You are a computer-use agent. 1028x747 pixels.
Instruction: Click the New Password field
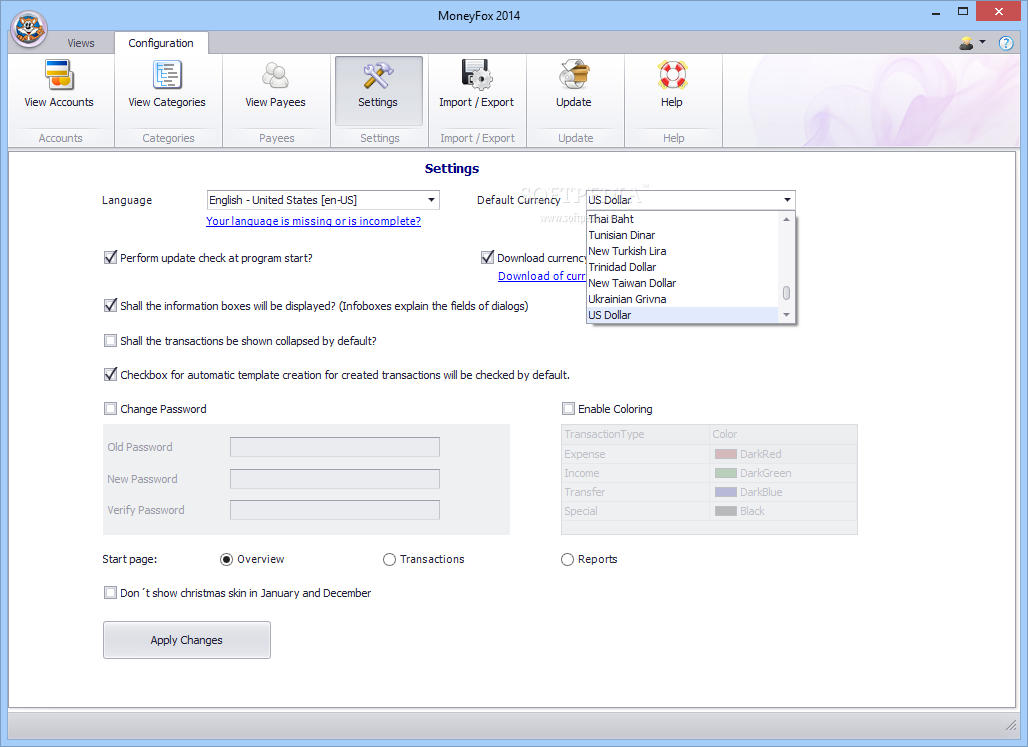[335, 479]
